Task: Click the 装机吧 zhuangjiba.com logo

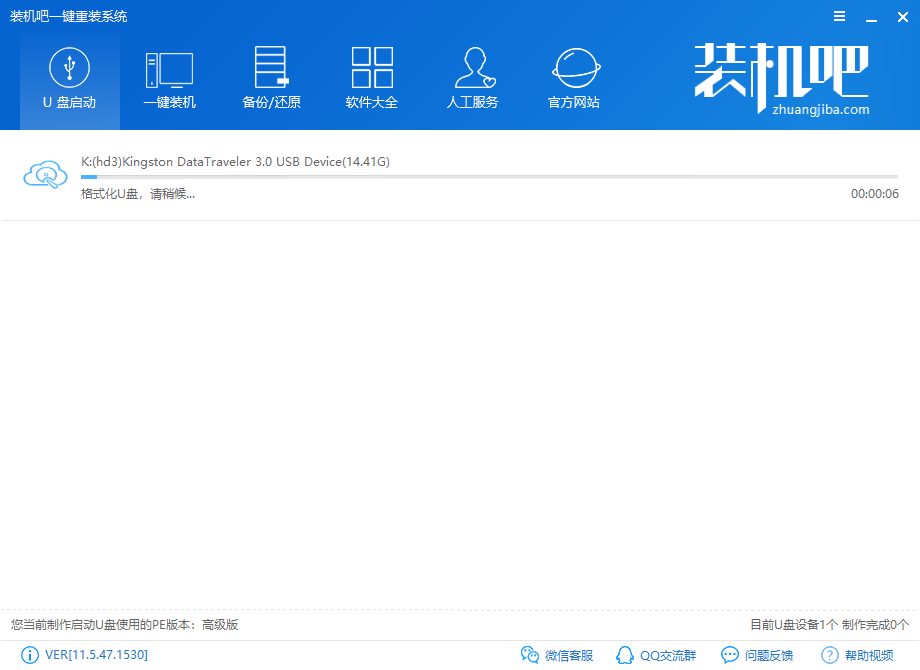Action: (782, 80)
